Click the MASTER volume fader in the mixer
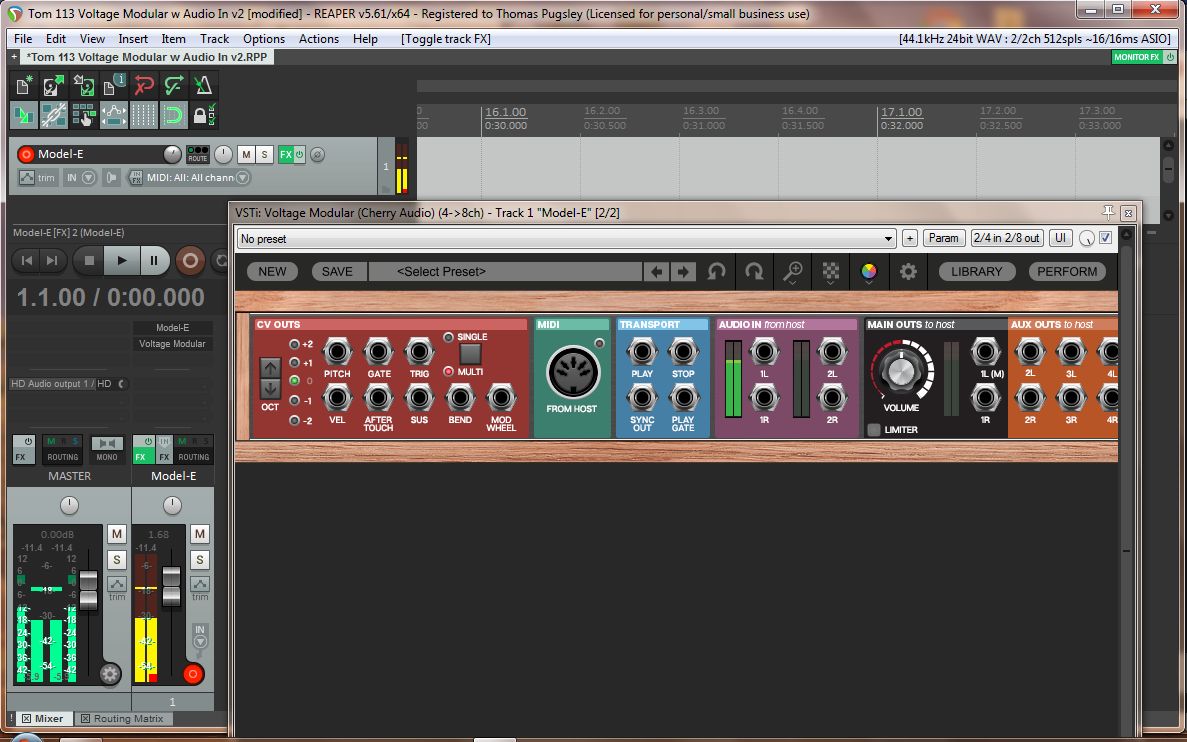This screenshot has height=742, width=1187. pyautogui.click(x=89, y=591)
